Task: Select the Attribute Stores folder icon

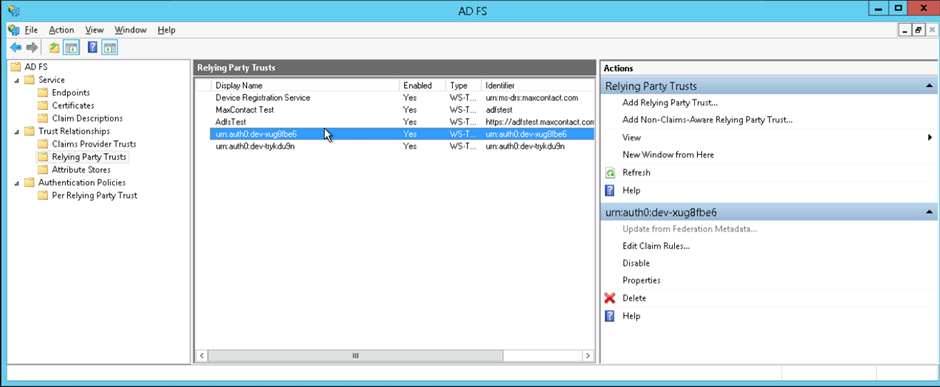Action: [x=43, y=170]
